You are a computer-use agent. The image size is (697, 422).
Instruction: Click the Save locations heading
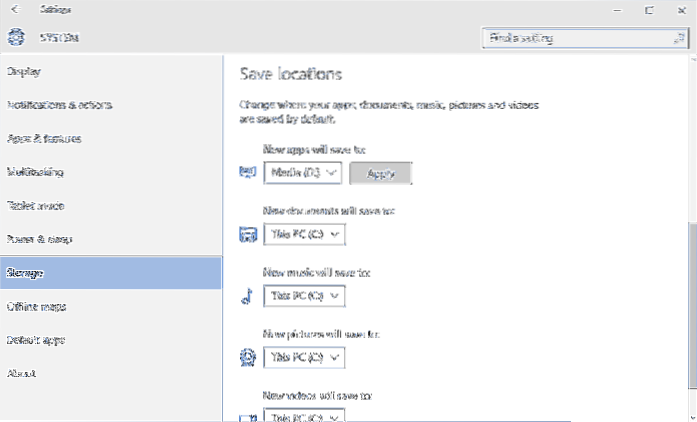click(x=291, y=74)
